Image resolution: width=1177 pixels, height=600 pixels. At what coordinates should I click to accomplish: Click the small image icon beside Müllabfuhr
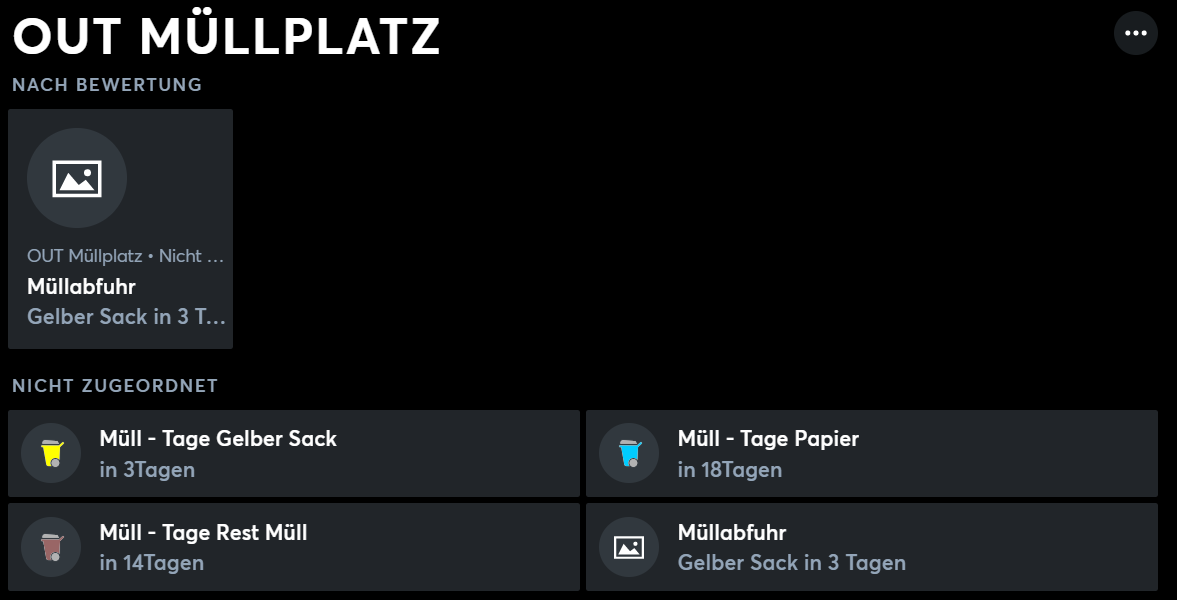click(x=629, y=547)
